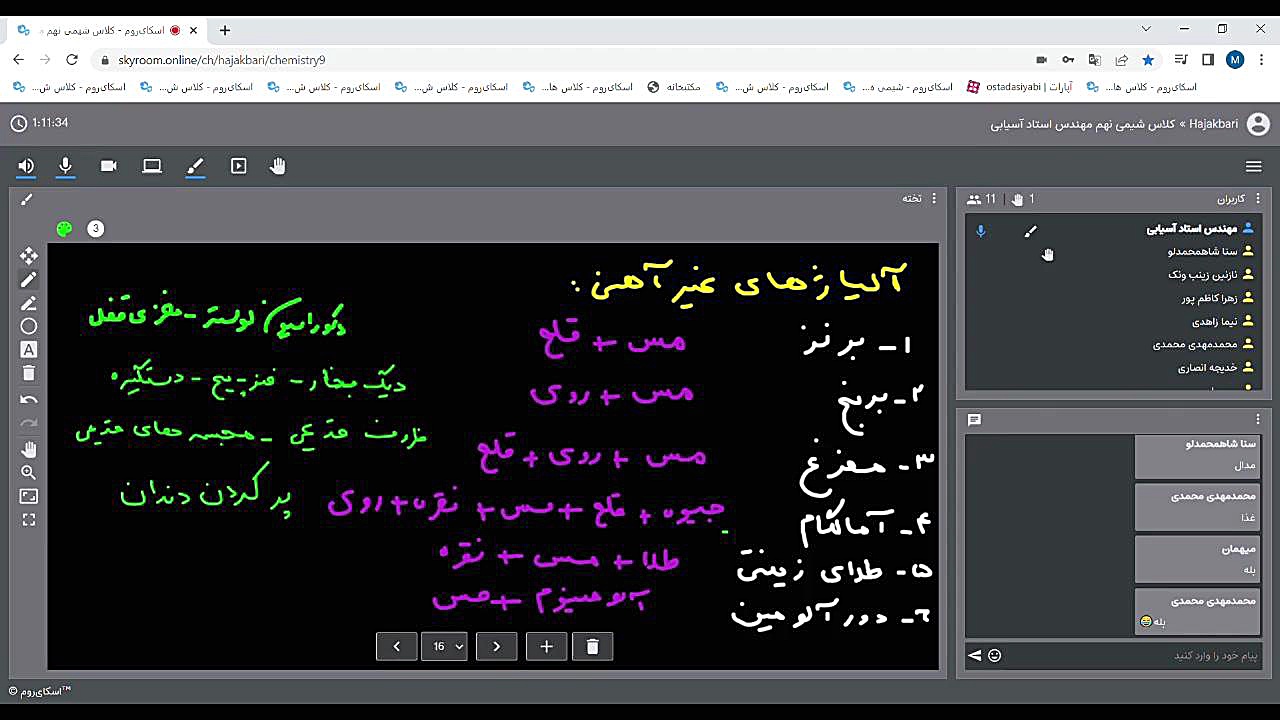Click the fit-to-screen whiteboard icon
Screen dimensions: 1280x720
point(29,496)
